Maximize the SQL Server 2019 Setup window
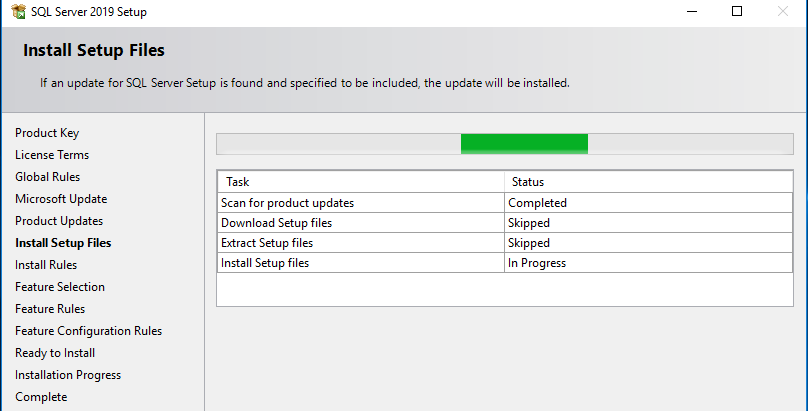808x411 pixels. pos(737,11)
